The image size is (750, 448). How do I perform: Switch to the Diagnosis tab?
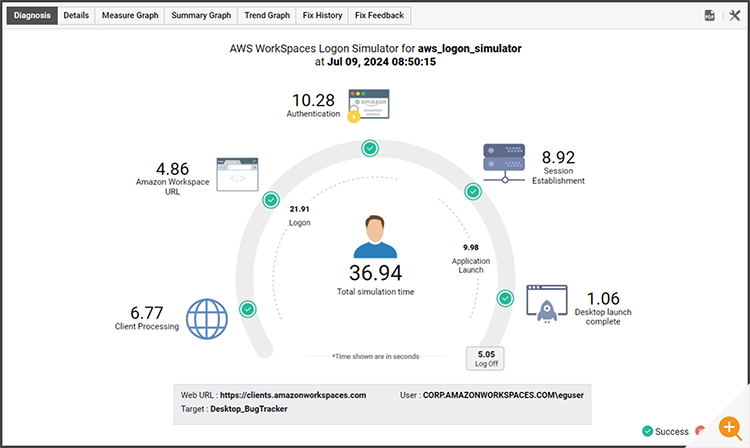point(32,15)
